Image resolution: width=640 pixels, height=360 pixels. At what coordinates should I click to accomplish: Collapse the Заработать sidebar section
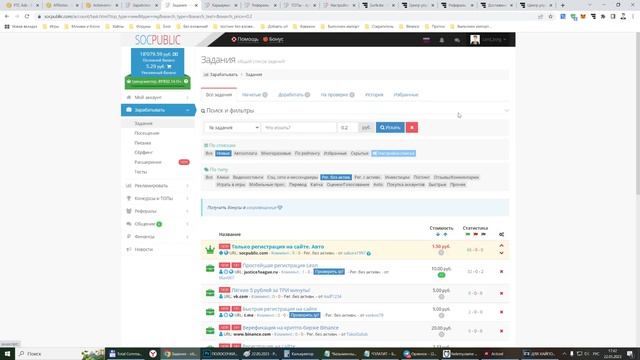(x=158, y=110)
